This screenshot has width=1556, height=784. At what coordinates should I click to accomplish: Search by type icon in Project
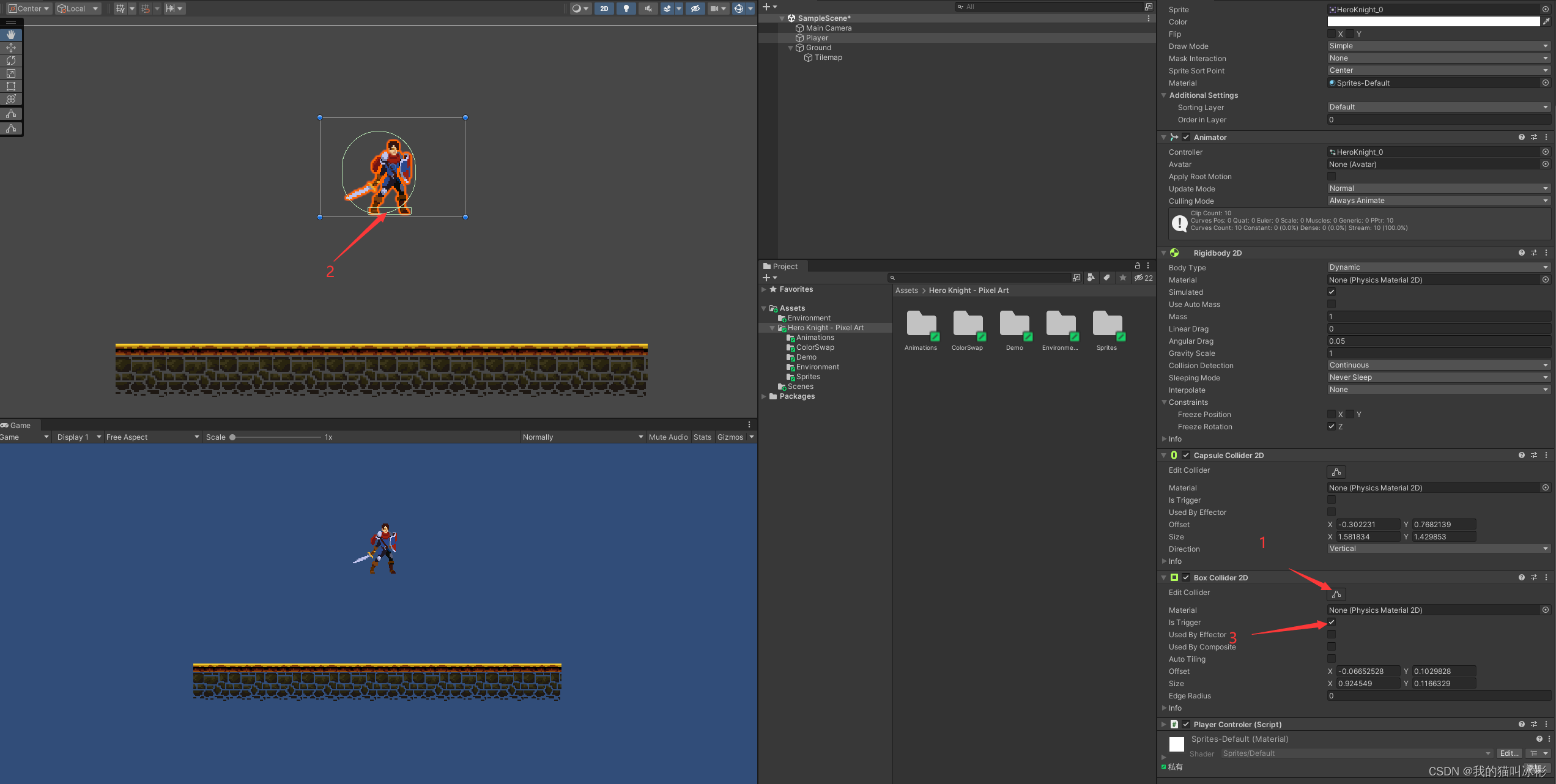click(x=1091, y=278)
